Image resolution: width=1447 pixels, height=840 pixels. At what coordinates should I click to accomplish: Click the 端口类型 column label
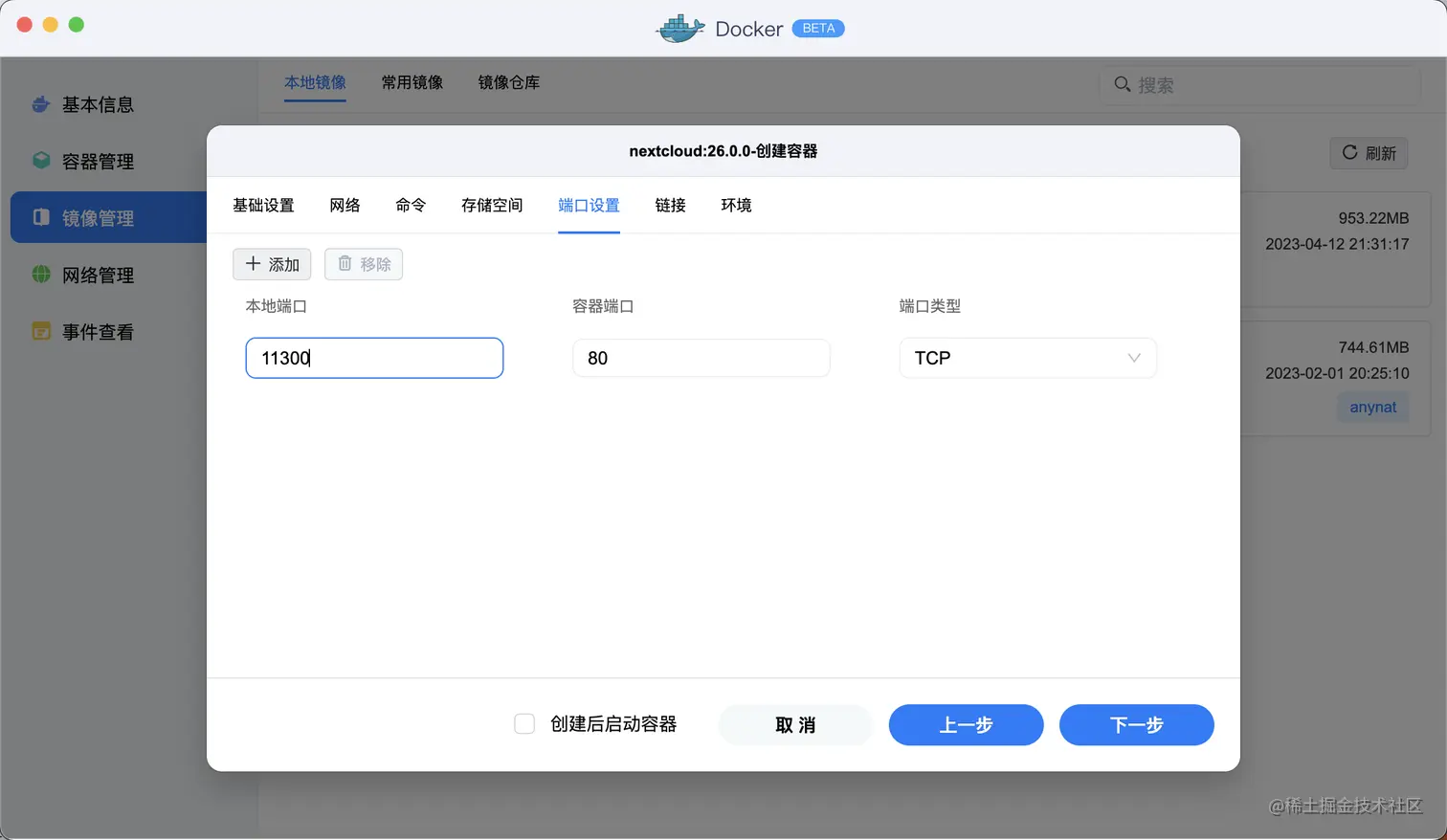tap(930, 306)
